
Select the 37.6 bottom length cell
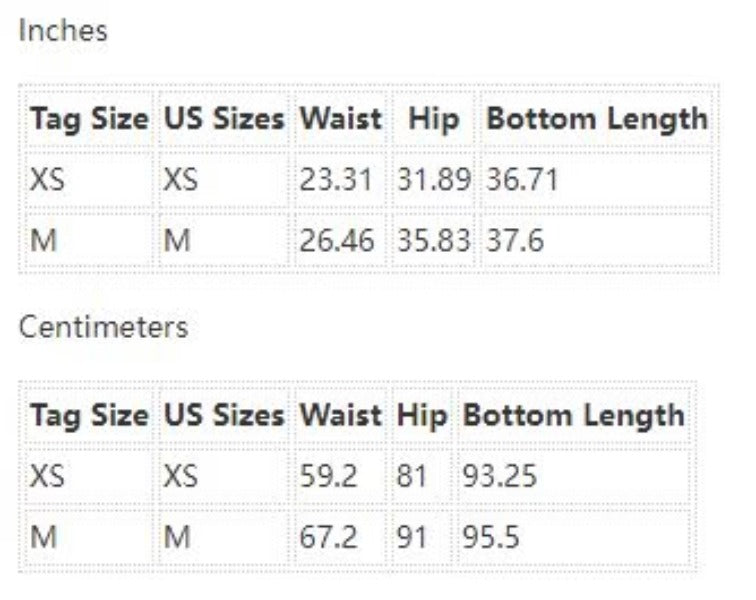pos(515,241)
